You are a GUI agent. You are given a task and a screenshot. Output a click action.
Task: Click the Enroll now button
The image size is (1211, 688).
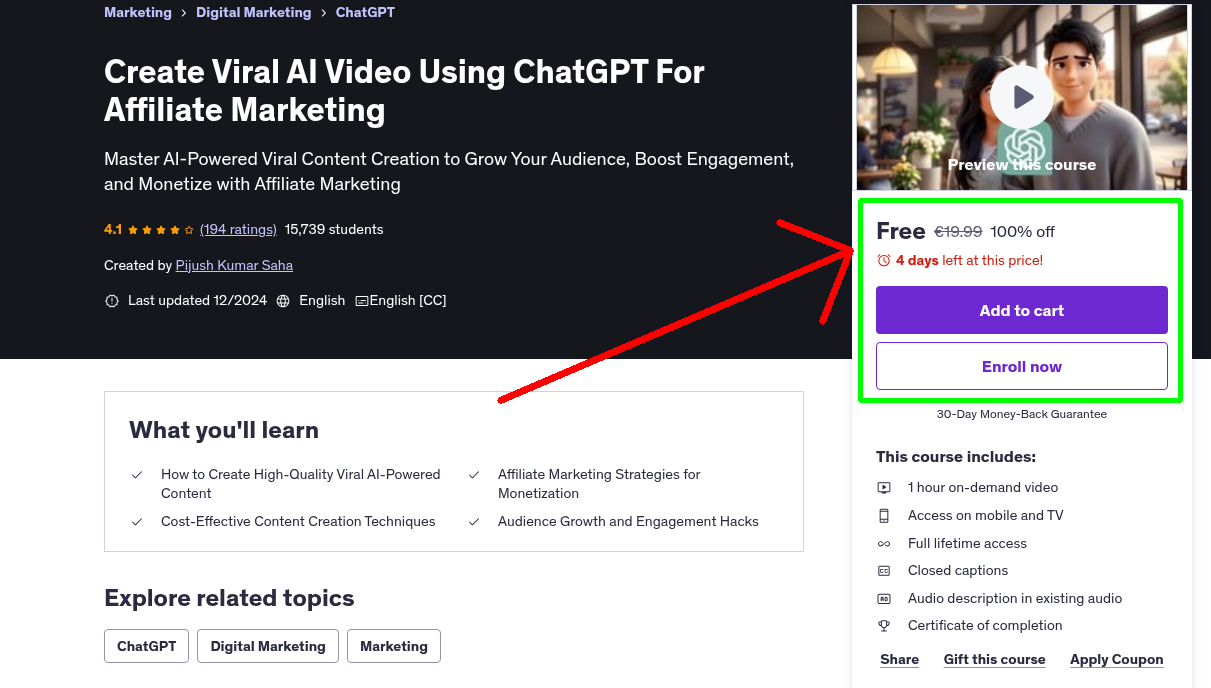[1022, 366]
